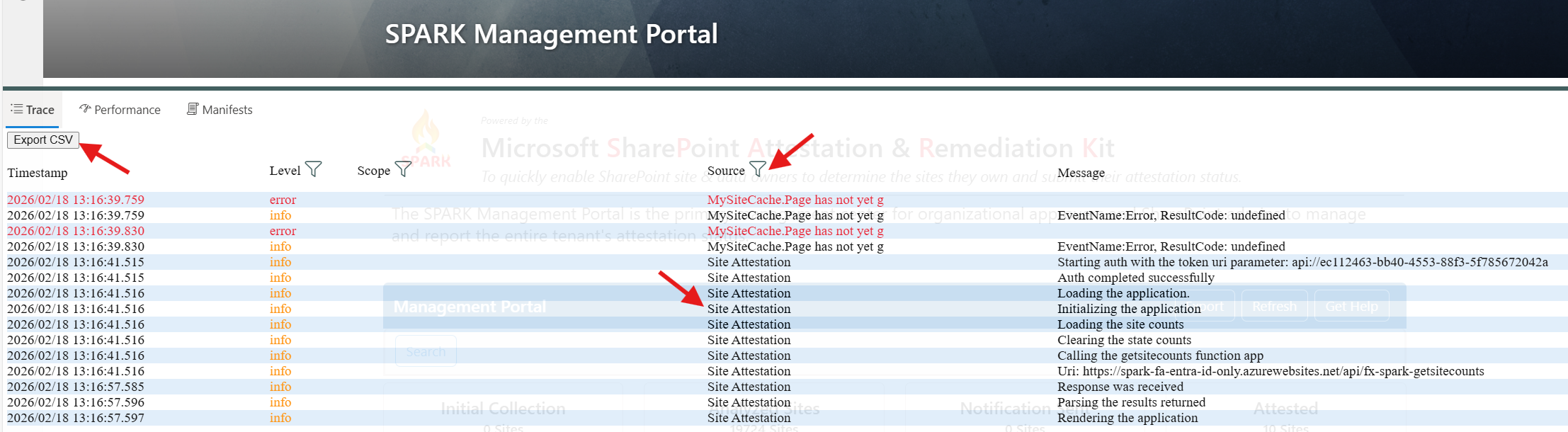Open the Manifests tab
Viewport: 1568px width, 432px height.
[227, 110]
